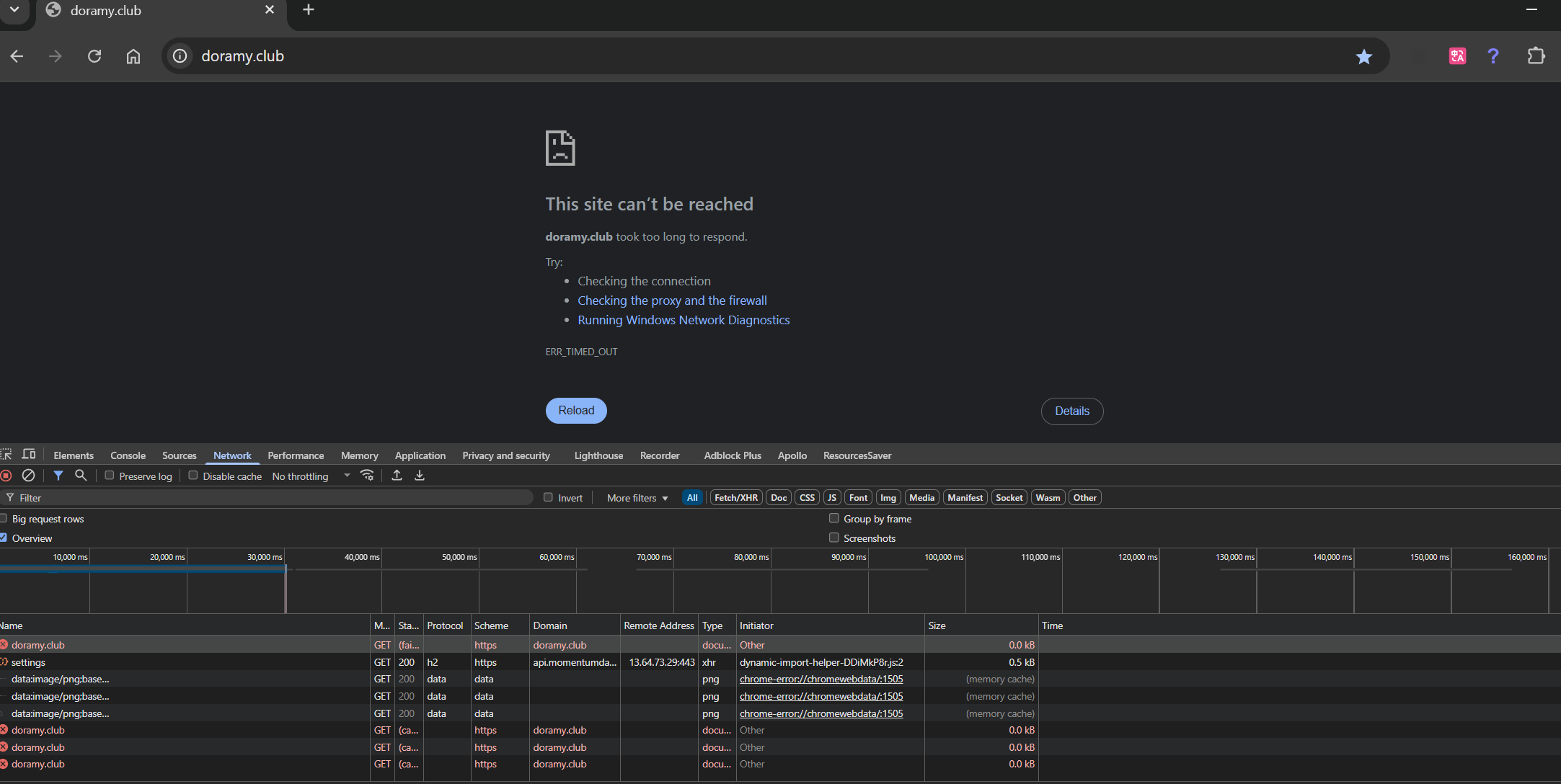Open the ResourcesSaver panel
Image resolution: width=1561 pixels, height=784 pixels.
(857, 455)
